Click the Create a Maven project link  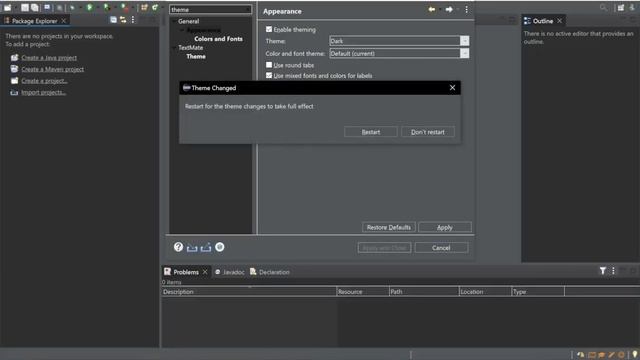click(x=53, y=69)
